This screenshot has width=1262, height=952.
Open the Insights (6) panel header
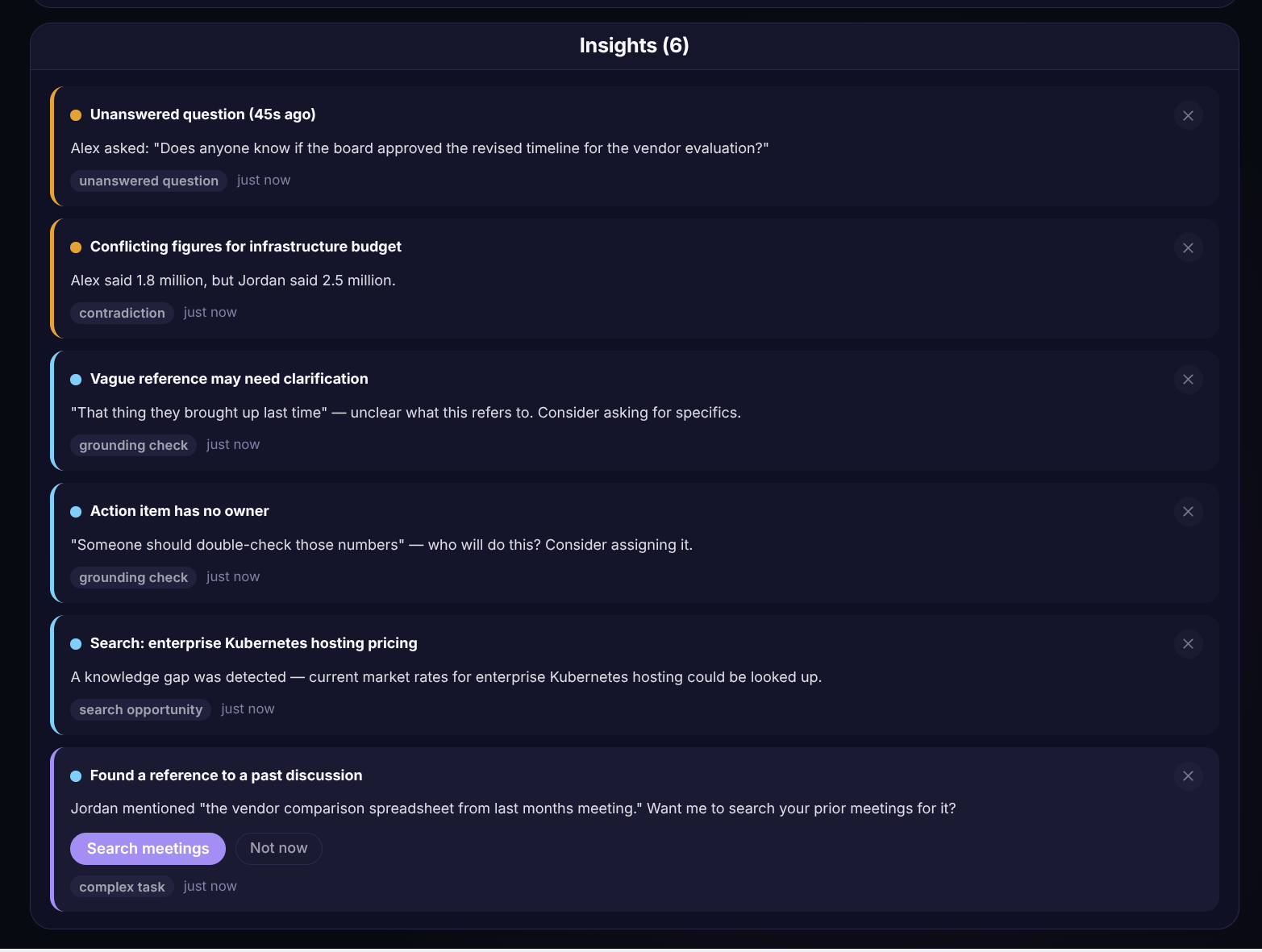point(634,46)
